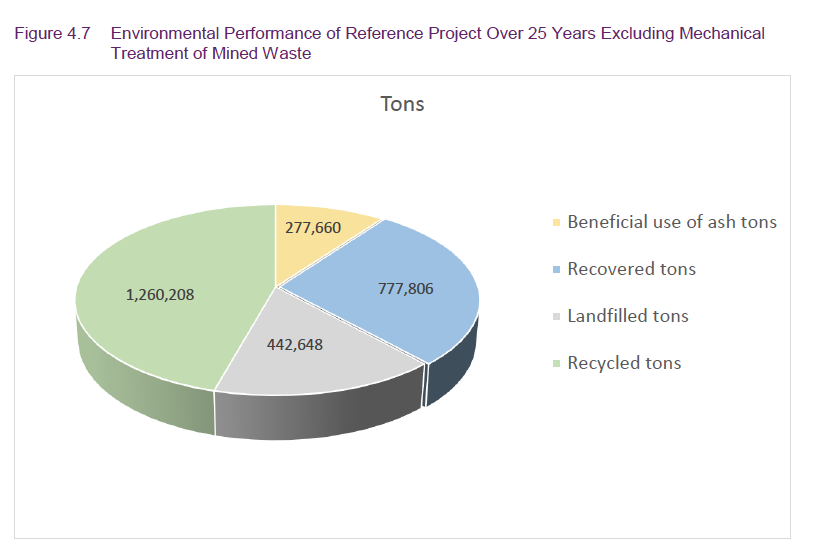Select the dark blue side wall of the pie

pos(452,370)
